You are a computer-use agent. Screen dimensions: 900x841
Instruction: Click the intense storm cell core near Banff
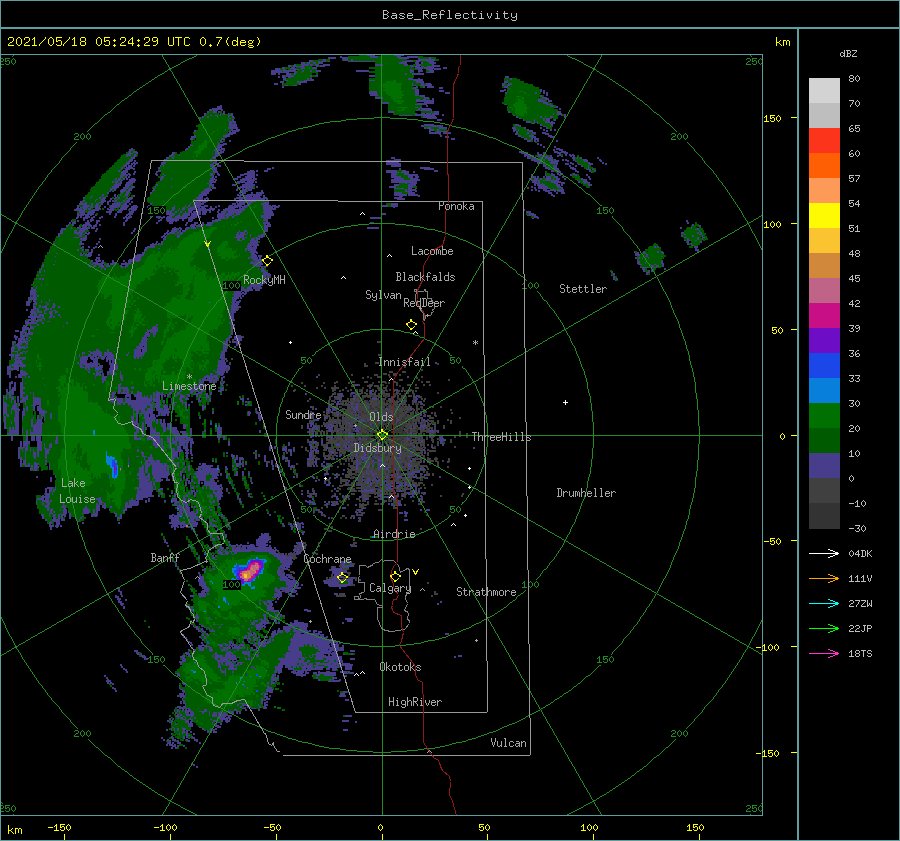coord(249,571)
